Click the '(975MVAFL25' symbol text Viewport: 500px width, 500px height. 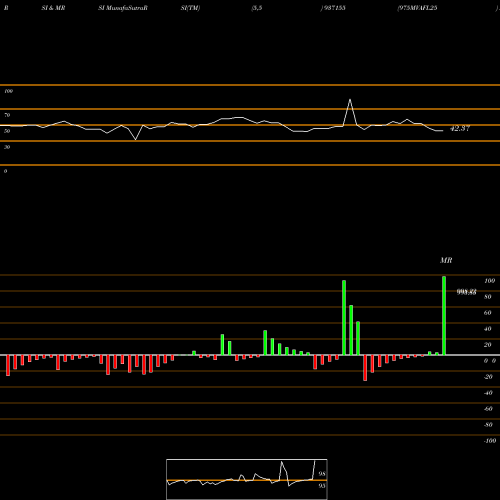point(417,8)
